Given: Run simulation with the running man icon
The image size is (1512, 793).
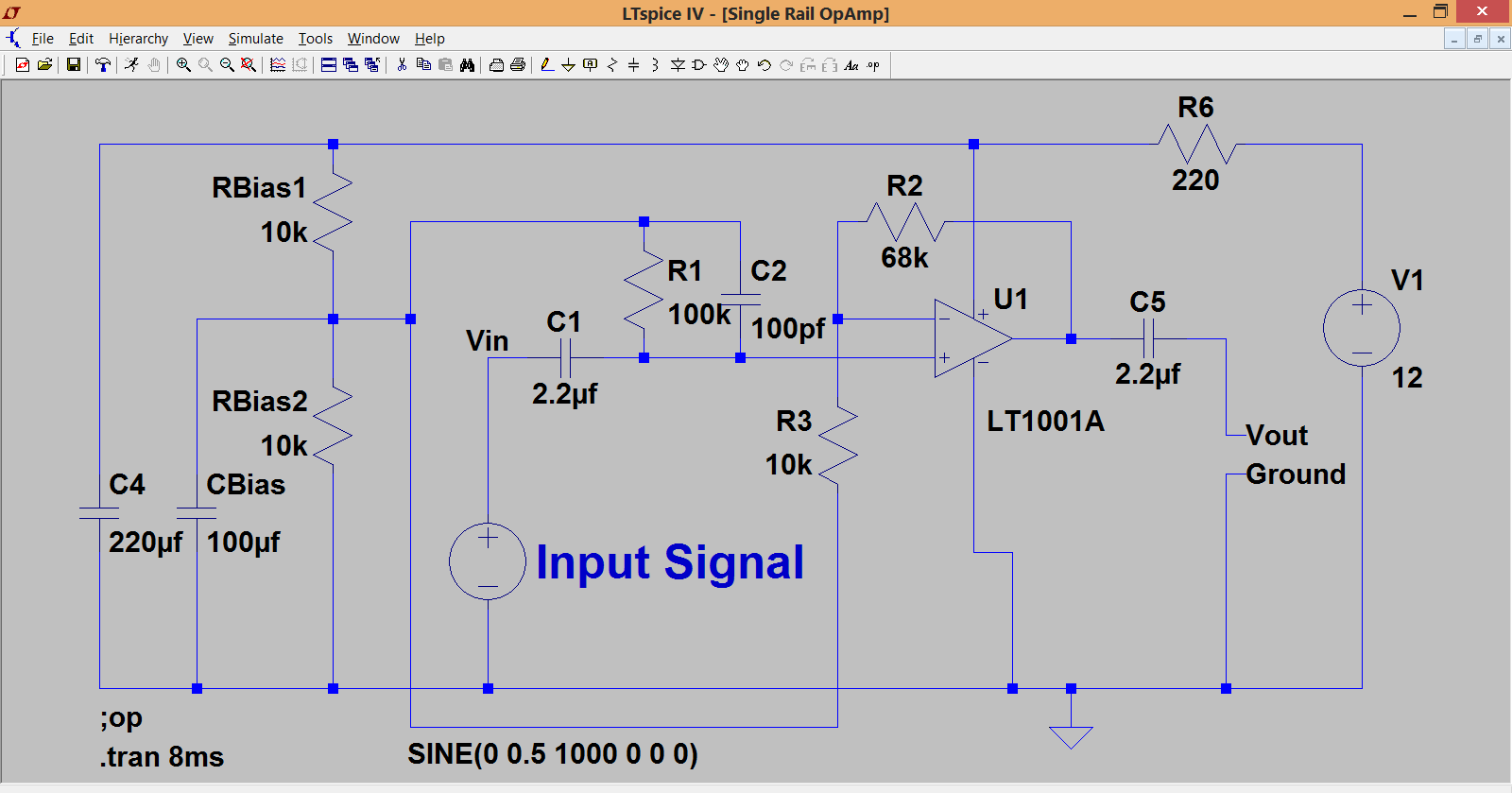Looking at the screenshot, I should [x=131, y=65].
